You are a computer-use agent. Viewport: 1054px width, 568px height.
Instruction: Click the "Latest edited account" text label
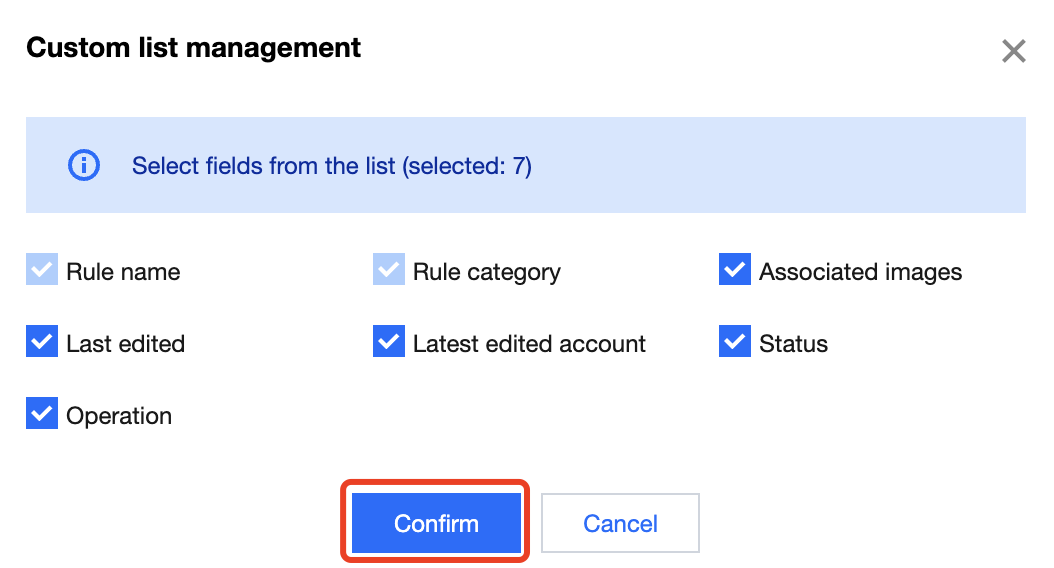[529, 344]
